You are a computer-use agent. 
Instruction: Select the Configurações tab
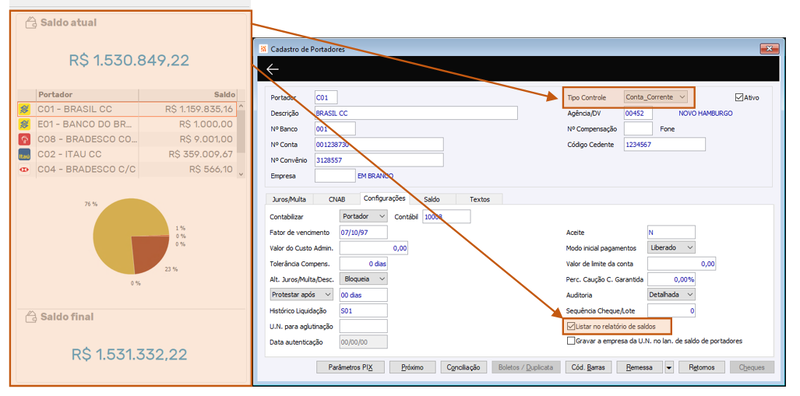[384, 198]
